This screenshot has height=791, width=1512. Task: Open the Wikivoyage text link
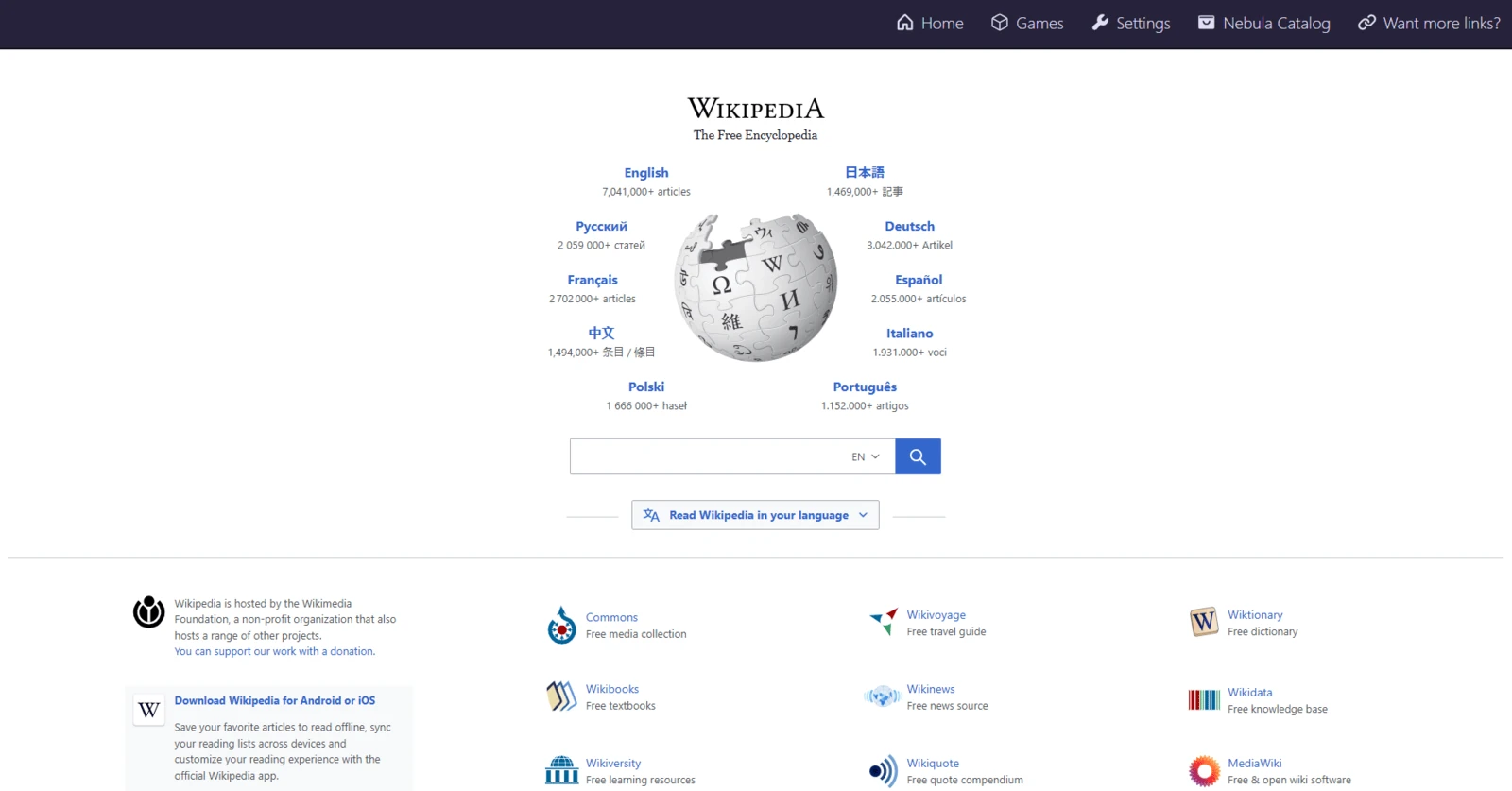pos(936,615)
